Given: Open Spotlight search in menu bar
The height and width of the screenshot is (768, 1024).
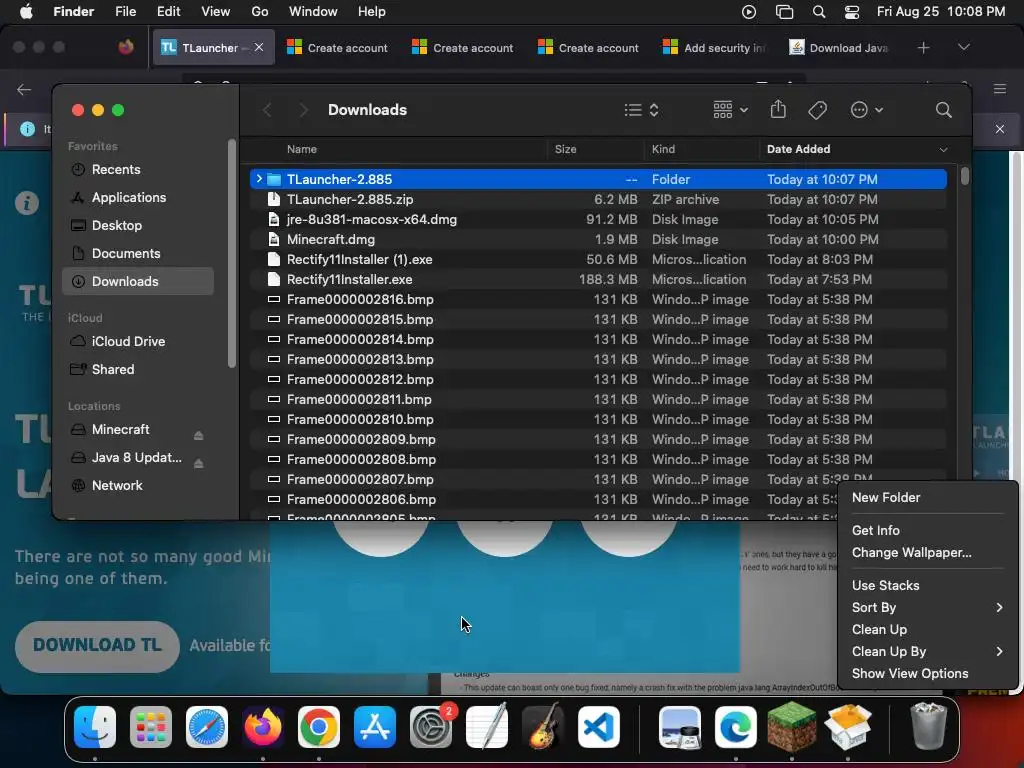Looking at the screenshot, I should pyautogui.click(x=818, y=12).
